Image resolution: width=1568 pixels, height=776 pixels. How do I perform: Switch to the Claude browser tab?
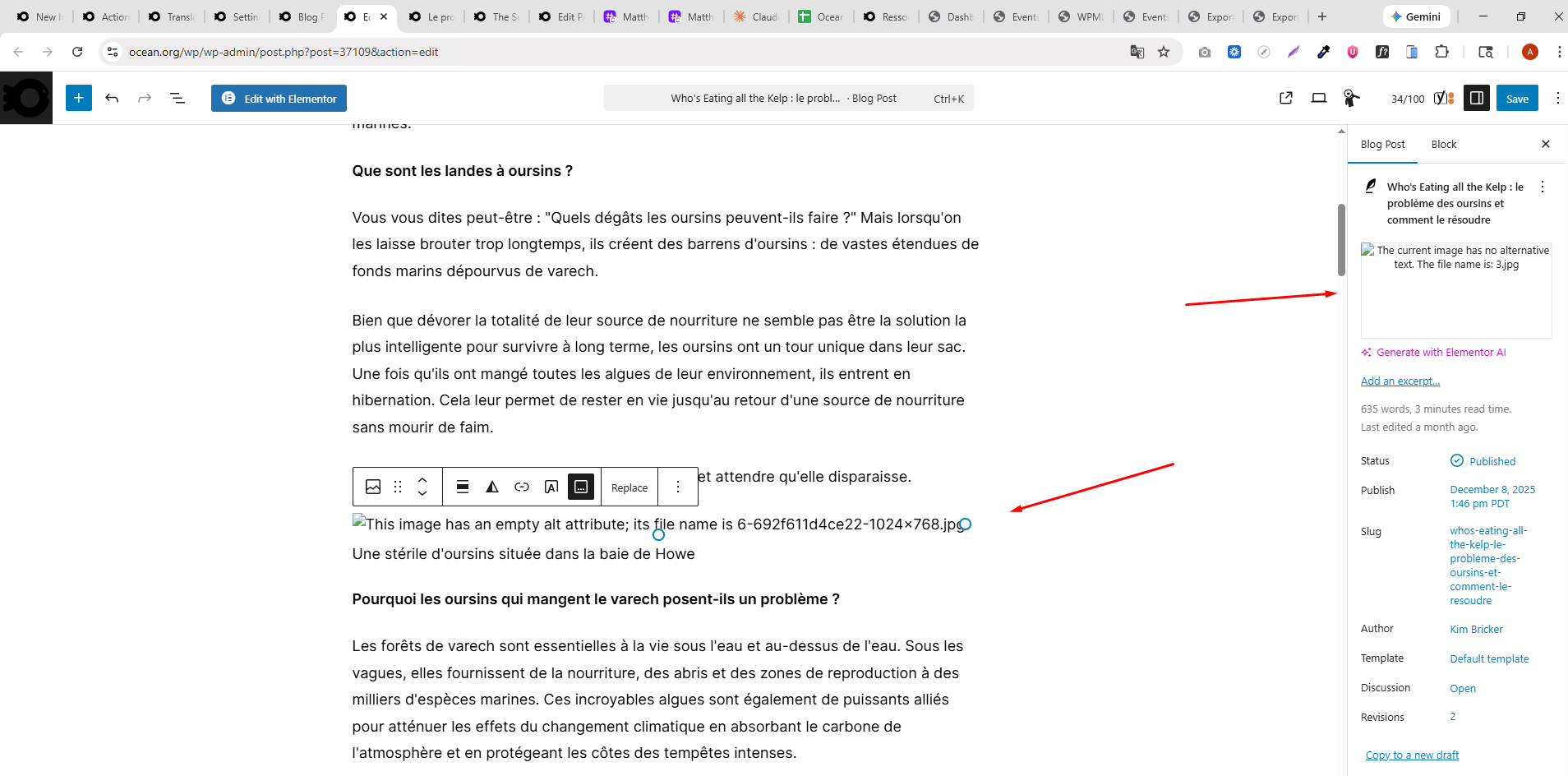point(756,16)
